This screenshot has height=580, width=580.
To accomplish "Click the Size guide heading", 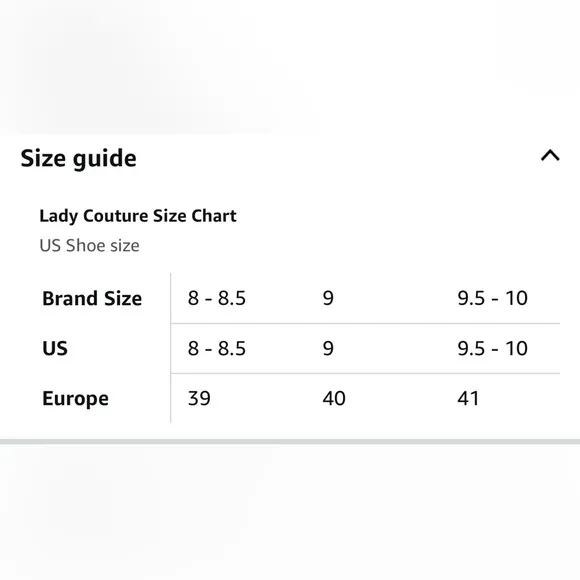I will click(78, 159).
